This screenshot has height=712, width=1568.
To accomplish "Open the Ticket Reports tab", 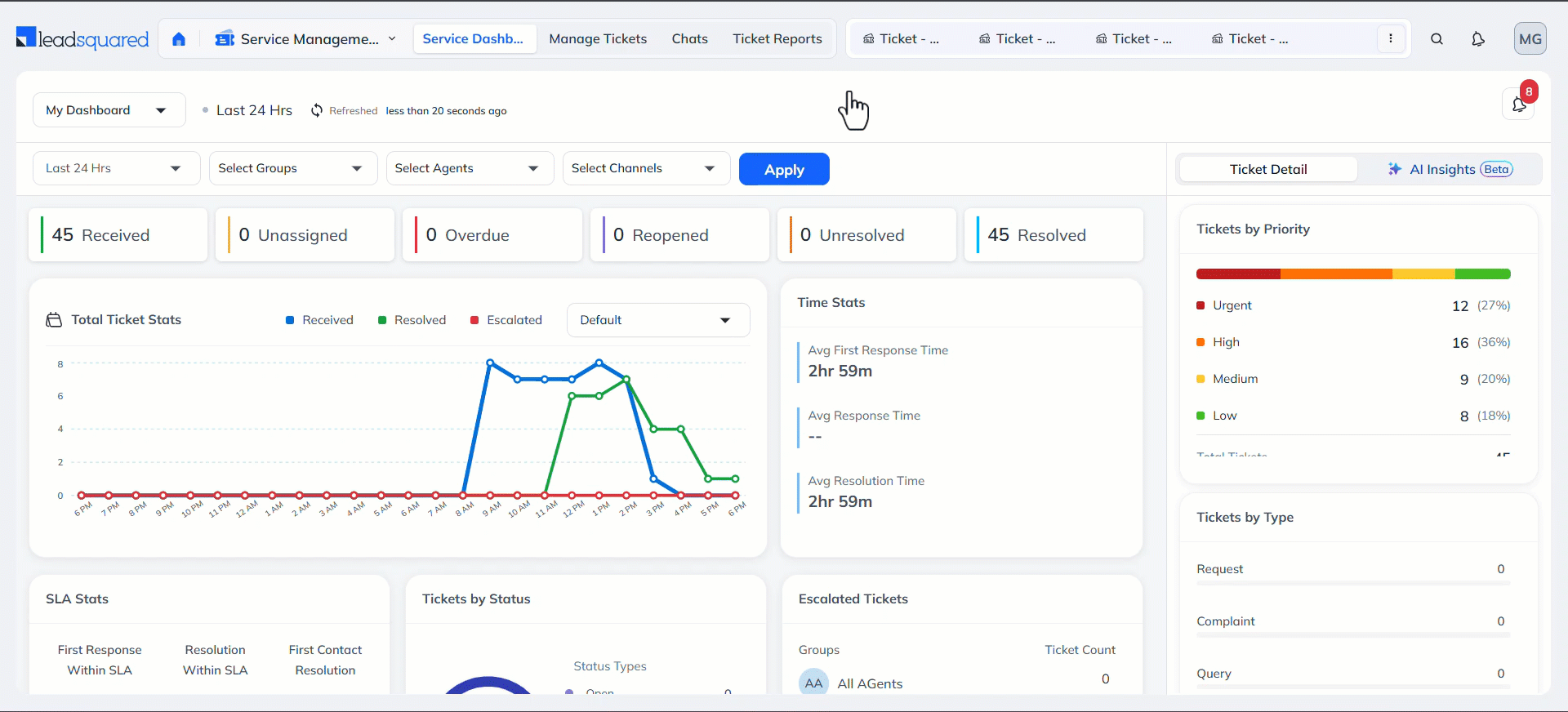I will [x=777, y=38].
